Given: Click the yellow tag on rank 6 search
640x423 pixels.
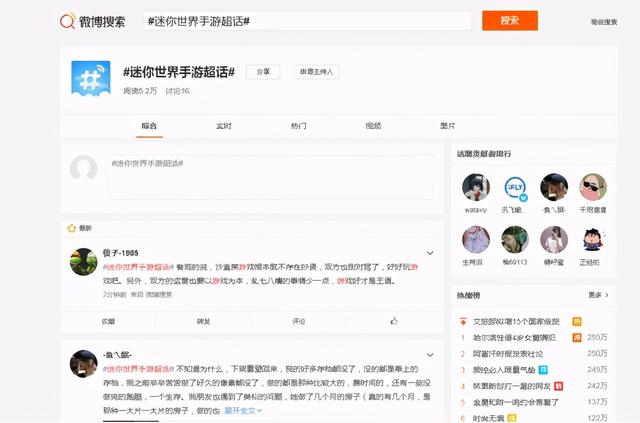Looking at the screenshot, I should tap(512, 418).
